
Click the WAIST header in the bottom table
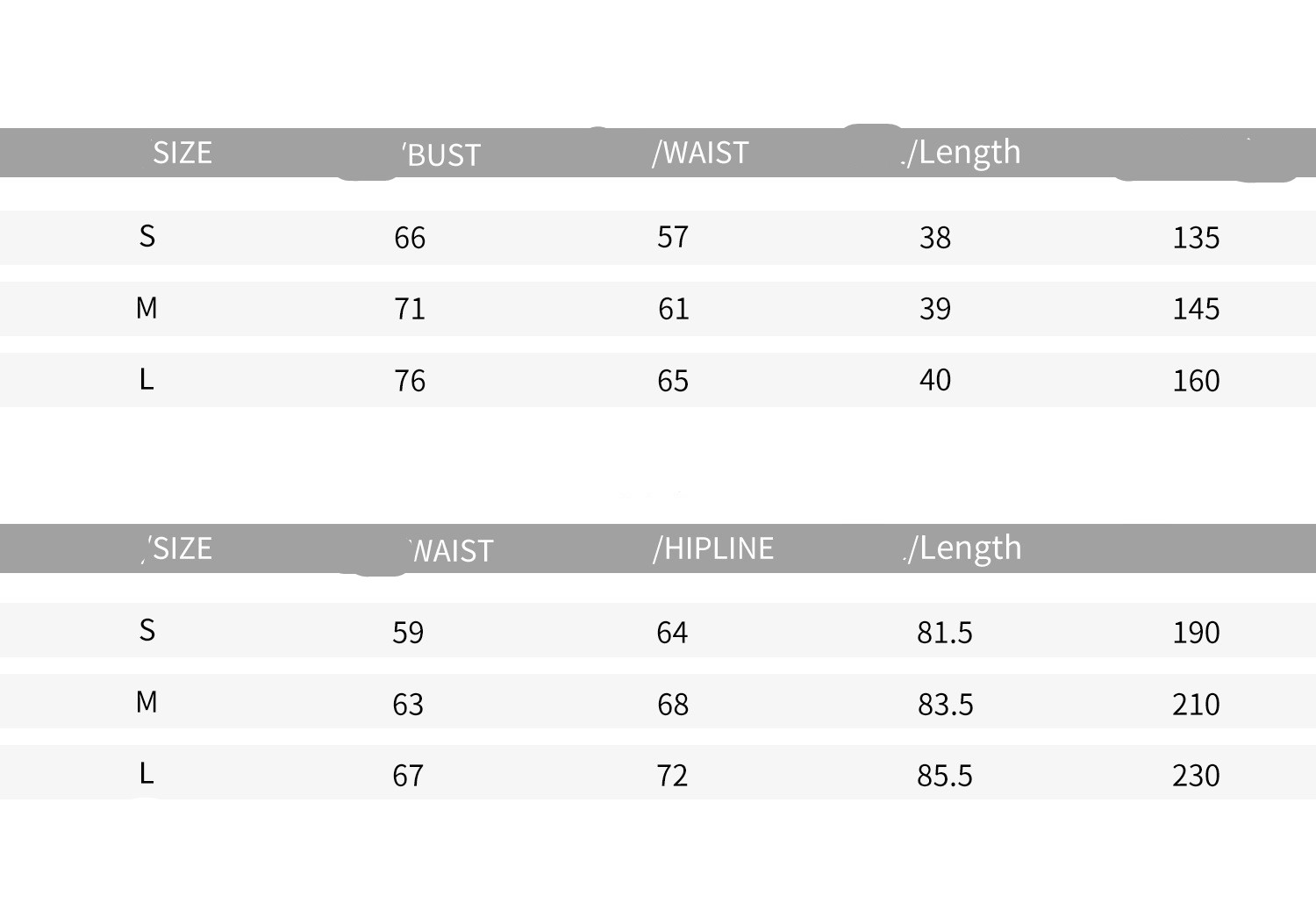pyautogui.click(x=452, y=551)
